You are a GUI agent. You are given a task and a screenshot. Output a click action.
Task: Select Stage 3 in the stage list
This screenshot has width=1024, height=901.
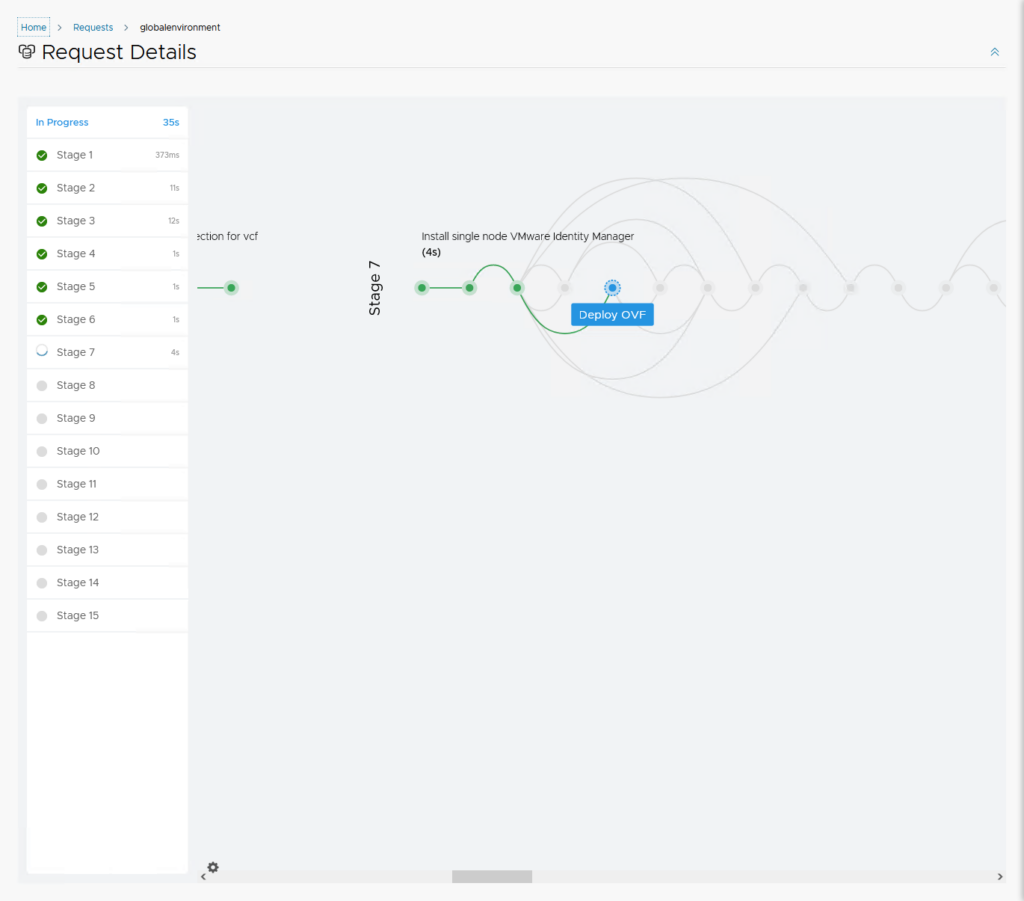point(76,221)
